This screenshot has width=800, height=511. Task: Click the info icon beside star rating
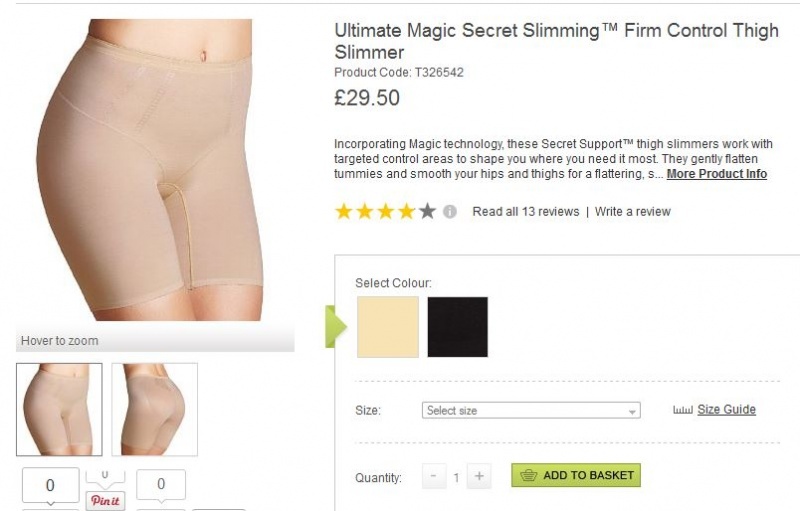pyautogui.click(x=450, y=212)
